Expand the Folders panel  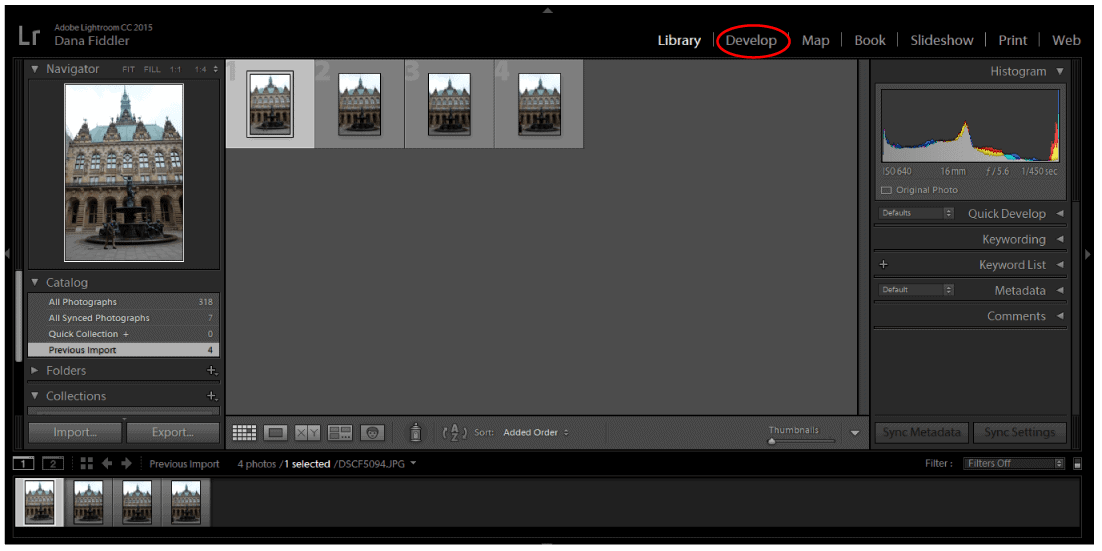(34, 370)
